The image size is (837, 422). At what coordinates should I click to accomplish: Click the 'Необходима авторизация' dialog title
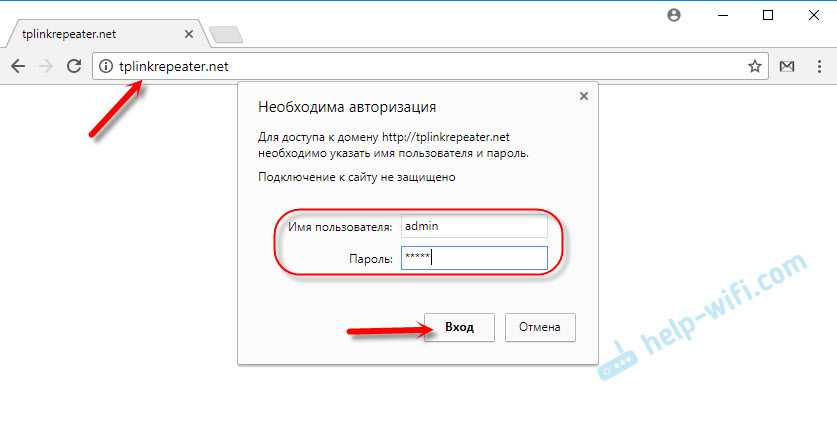[x=347, y=107]
